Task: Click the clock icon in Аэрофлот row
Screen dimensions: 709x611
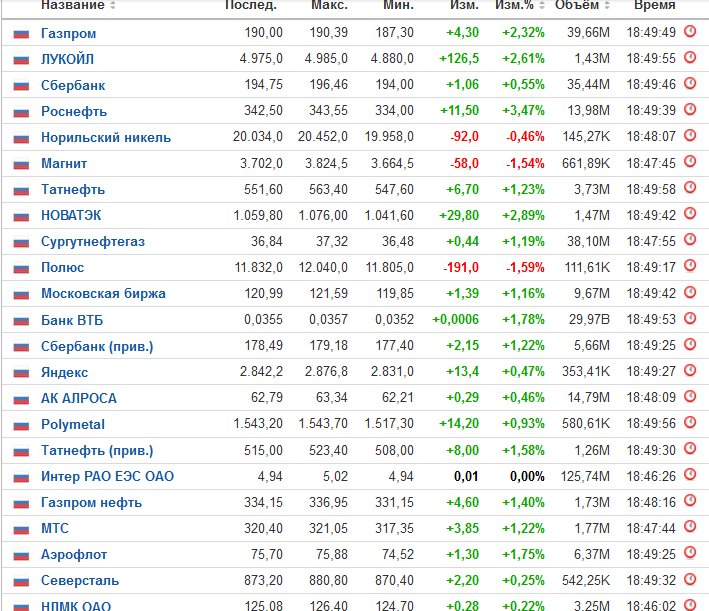Action: 690,552
